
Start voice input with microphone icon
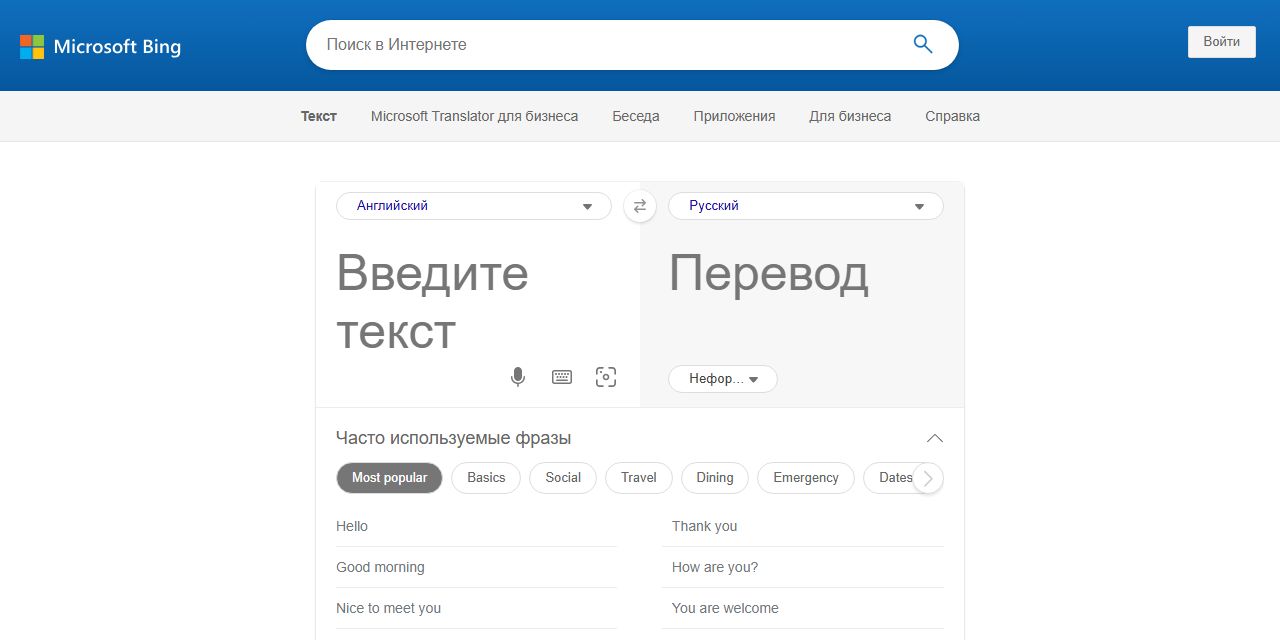(x=518, y=377)
